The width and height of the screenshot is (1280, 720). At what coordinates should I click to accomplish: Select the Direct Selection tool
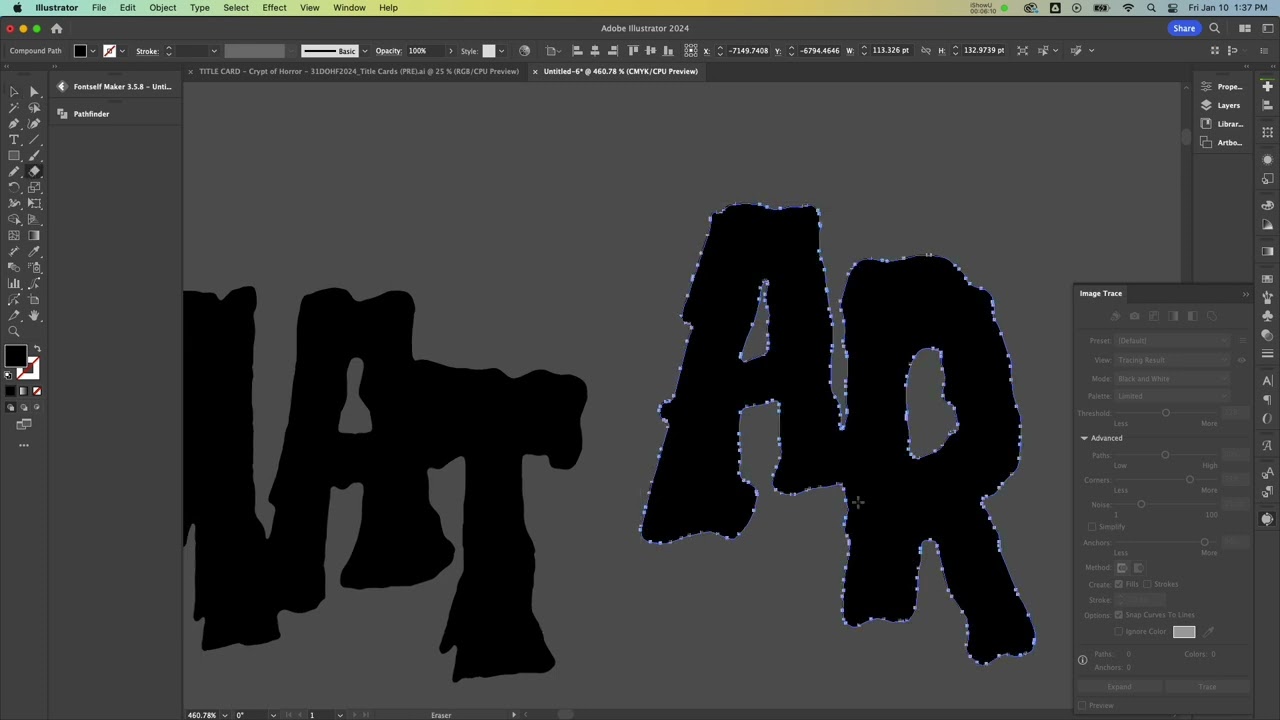(x=34, y=92)
